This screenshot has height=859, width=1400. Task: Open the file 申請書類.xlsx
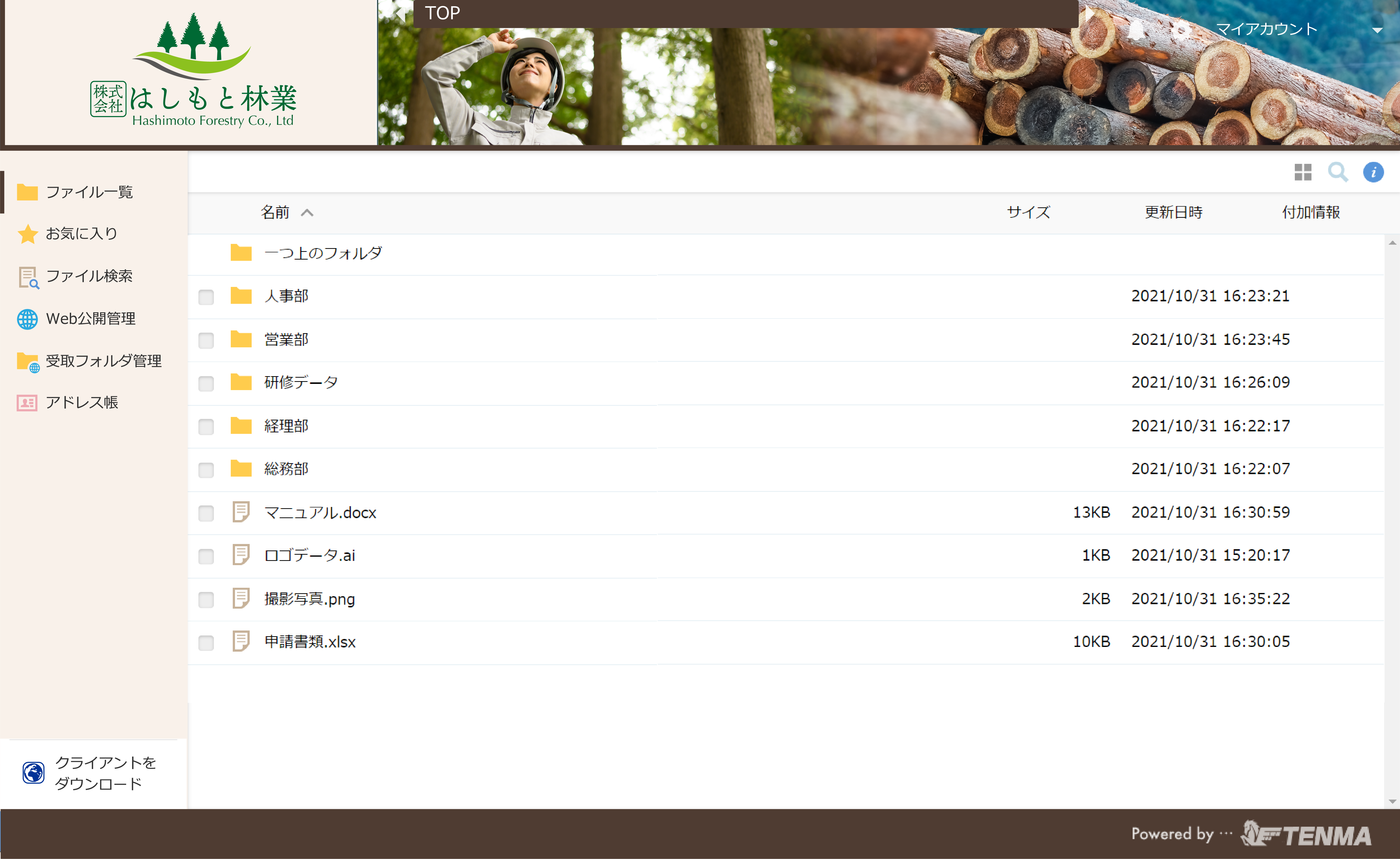pos(310,642)
